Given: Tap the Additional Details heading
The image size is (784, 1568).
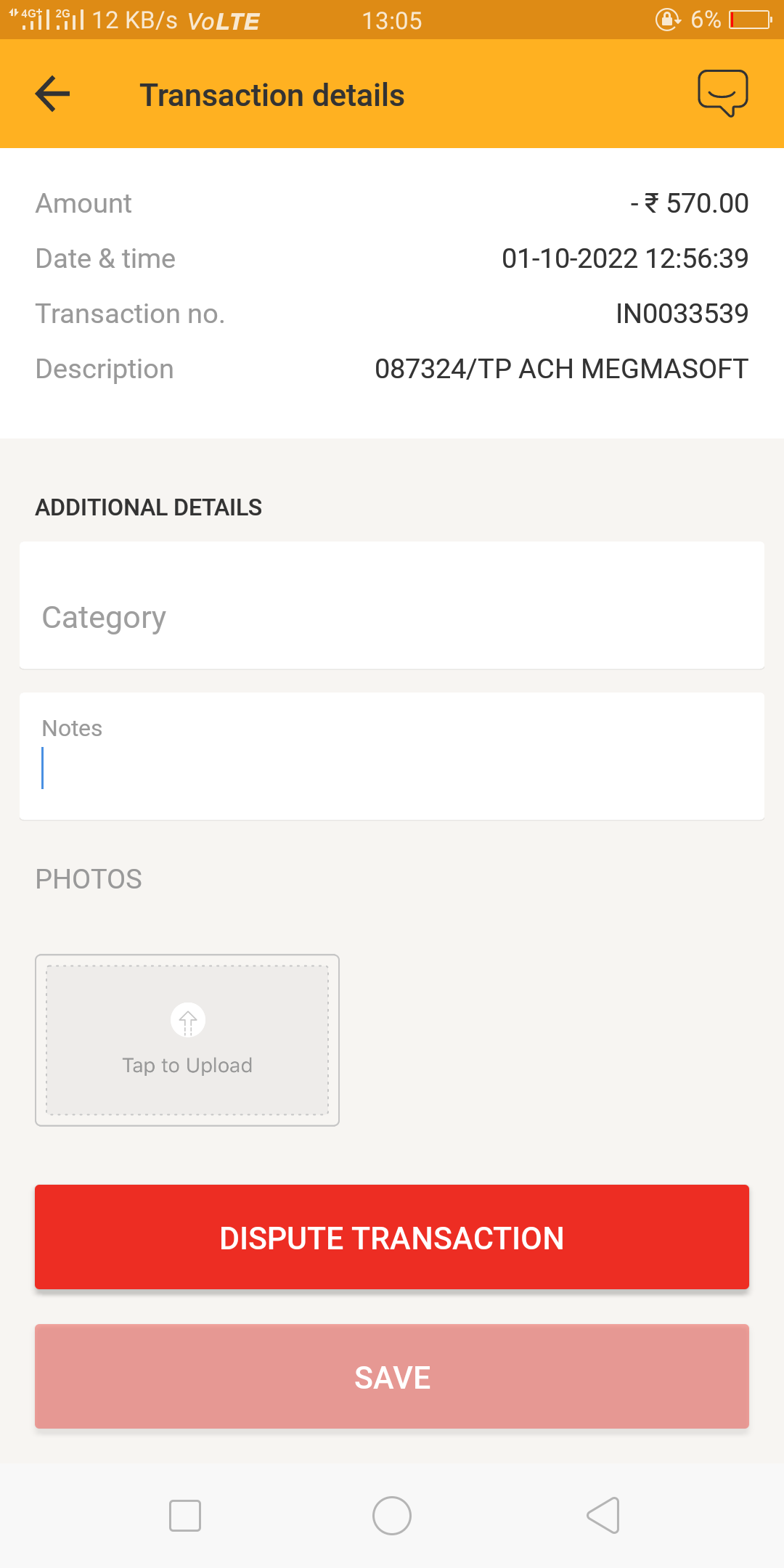Looking at the screenshot, I should pyautogui.click(x=149, y=507).
